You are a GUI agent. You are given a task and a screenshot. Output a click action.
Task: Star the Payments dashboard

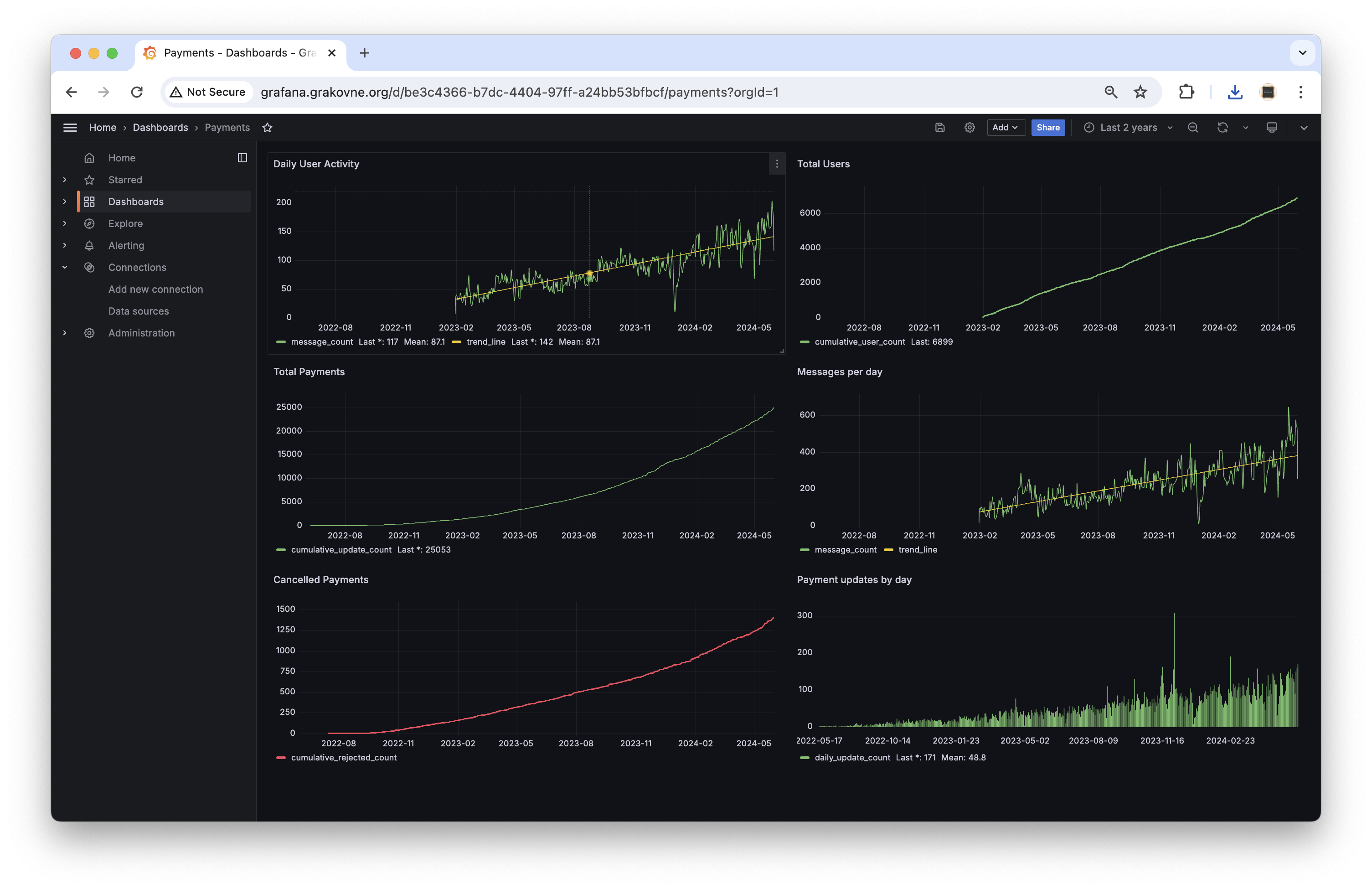point(267,127)
